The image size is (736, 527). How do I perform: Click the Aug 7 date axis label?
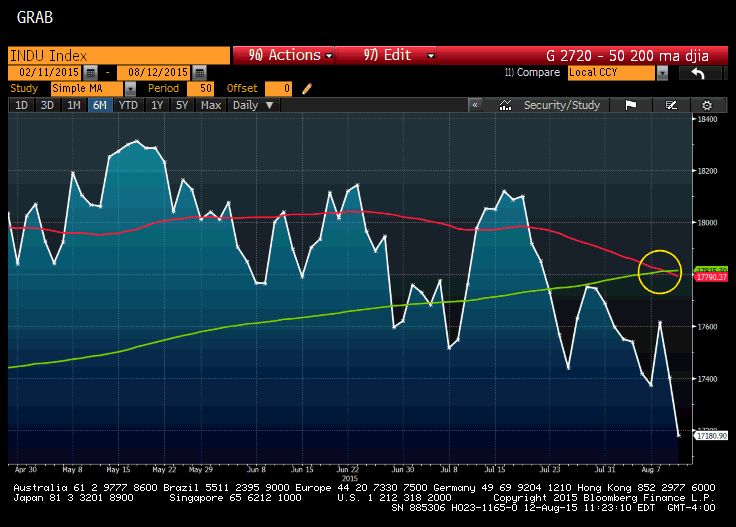(651, 469)
